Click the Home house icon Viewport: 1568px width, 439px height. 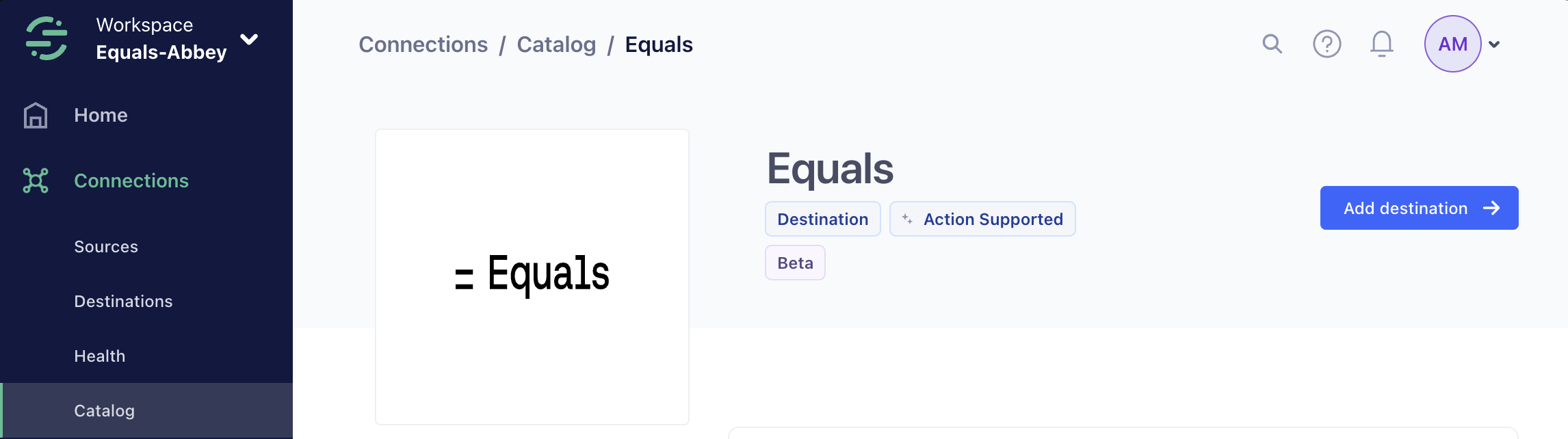tap(36, 115)
